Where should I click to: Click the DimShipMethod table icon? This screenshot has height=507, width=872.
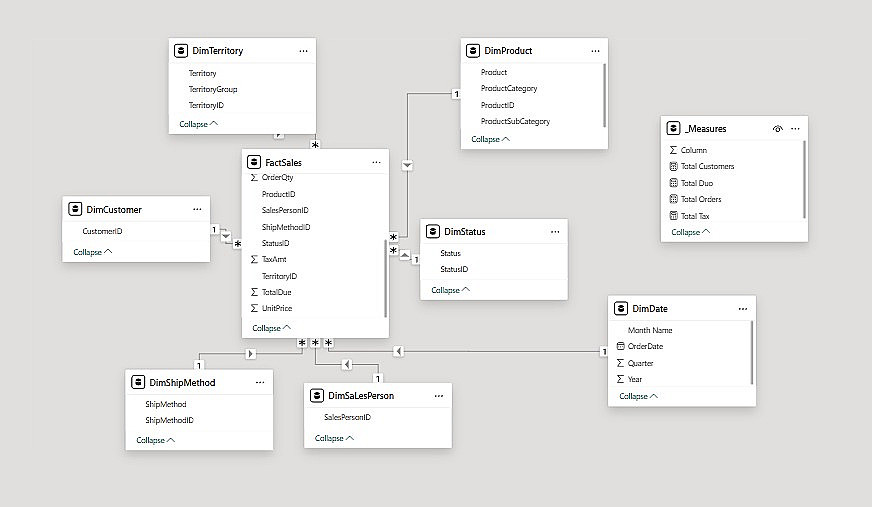point(138,382)
